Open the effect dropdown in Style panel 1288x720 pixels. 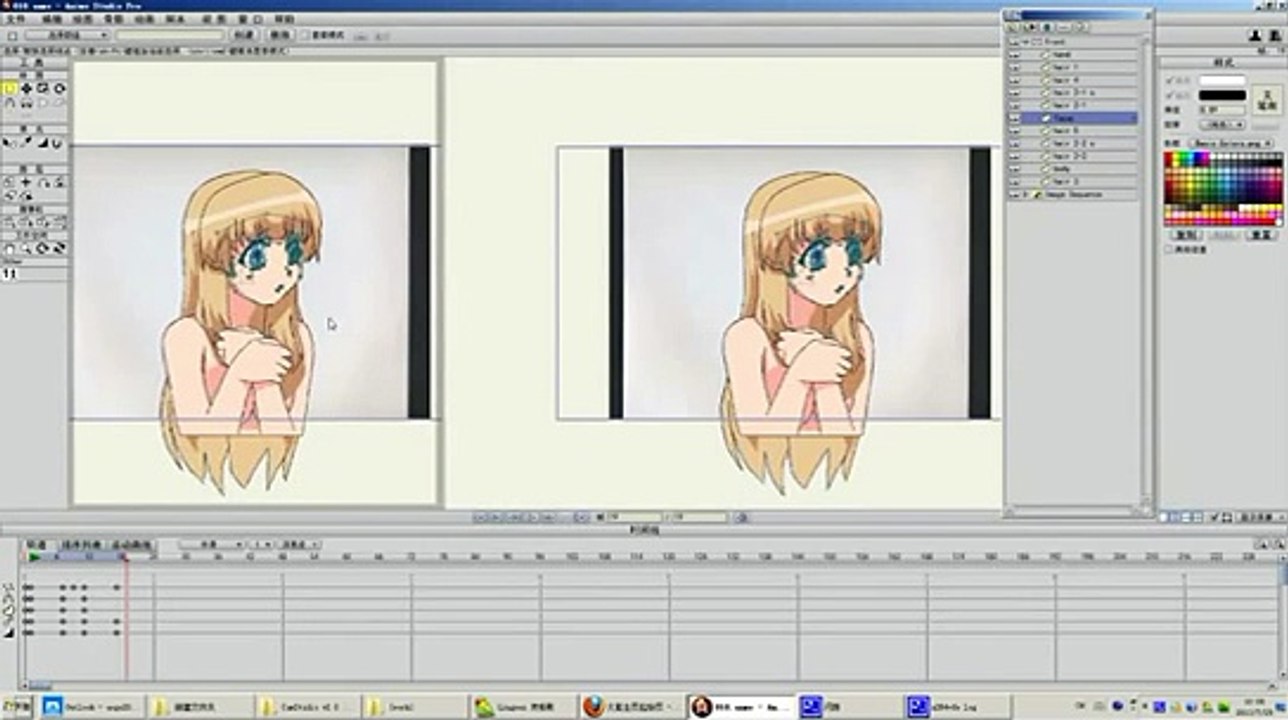pyautogui.click(x=1222, y=124)
